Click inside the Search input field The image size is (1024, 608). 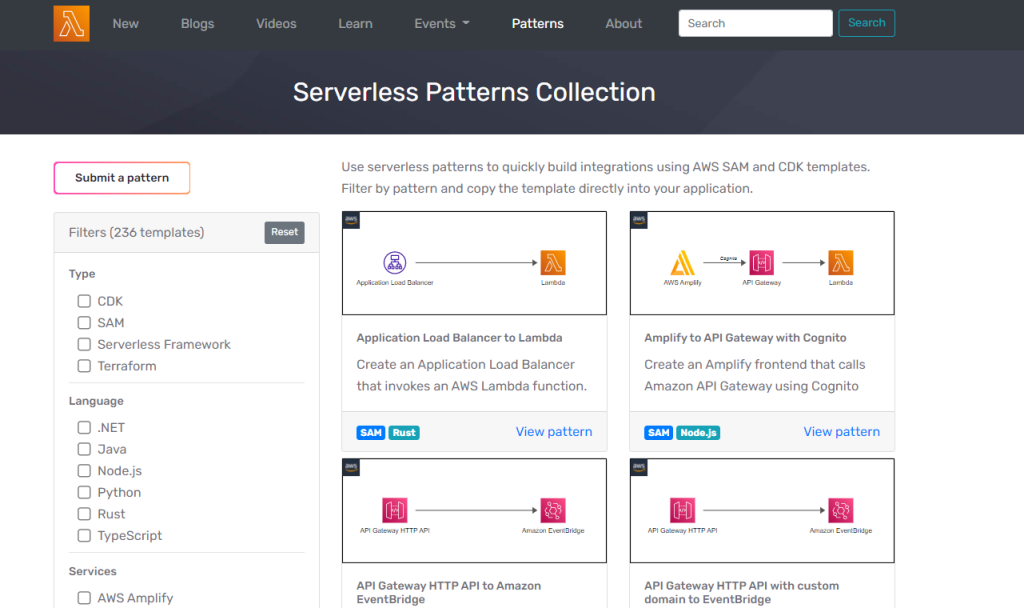pyautogui.click(x=755, y=22)
